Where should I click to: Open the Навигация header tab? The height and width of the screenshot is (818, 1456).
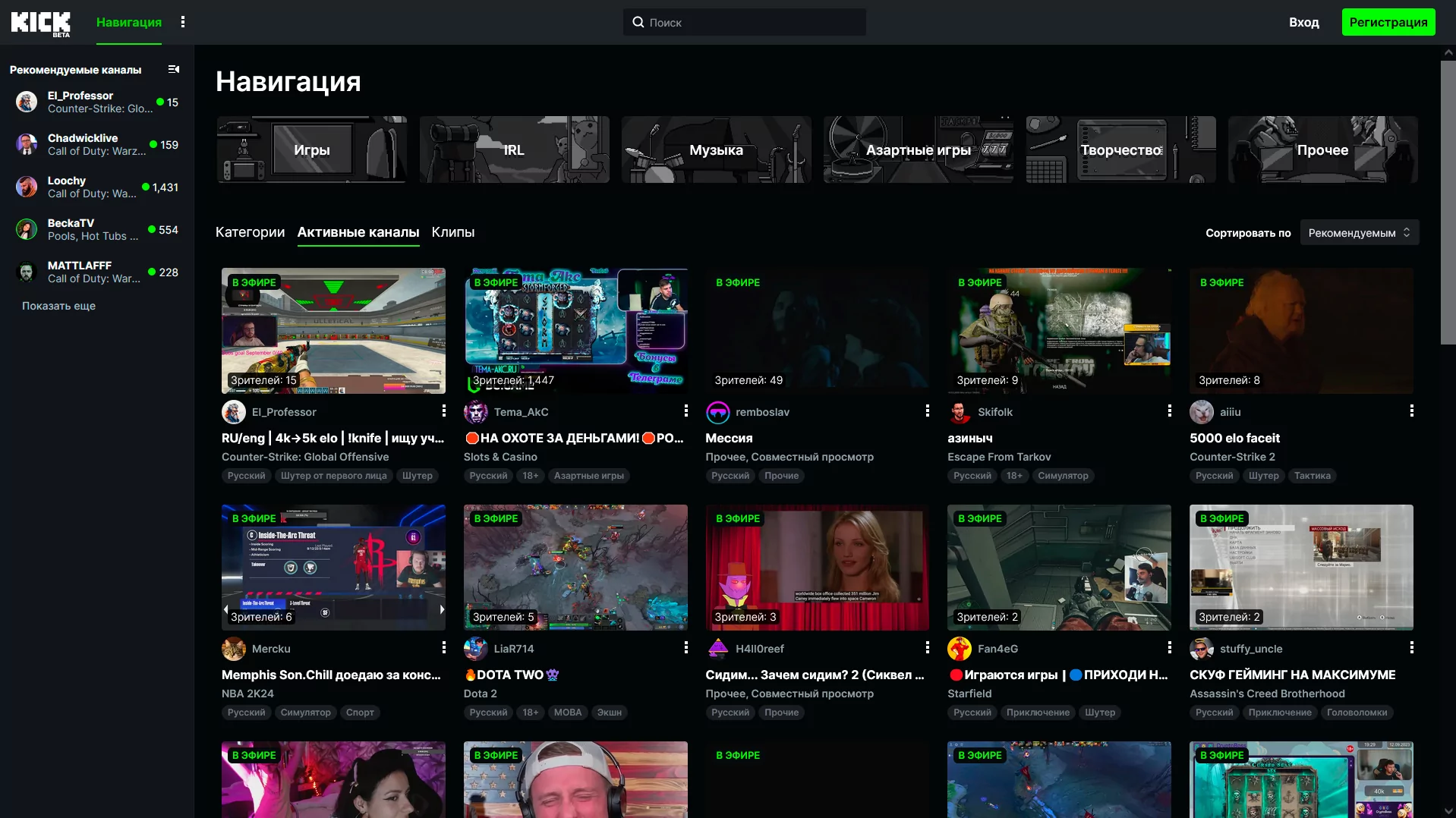coord(129,22)
